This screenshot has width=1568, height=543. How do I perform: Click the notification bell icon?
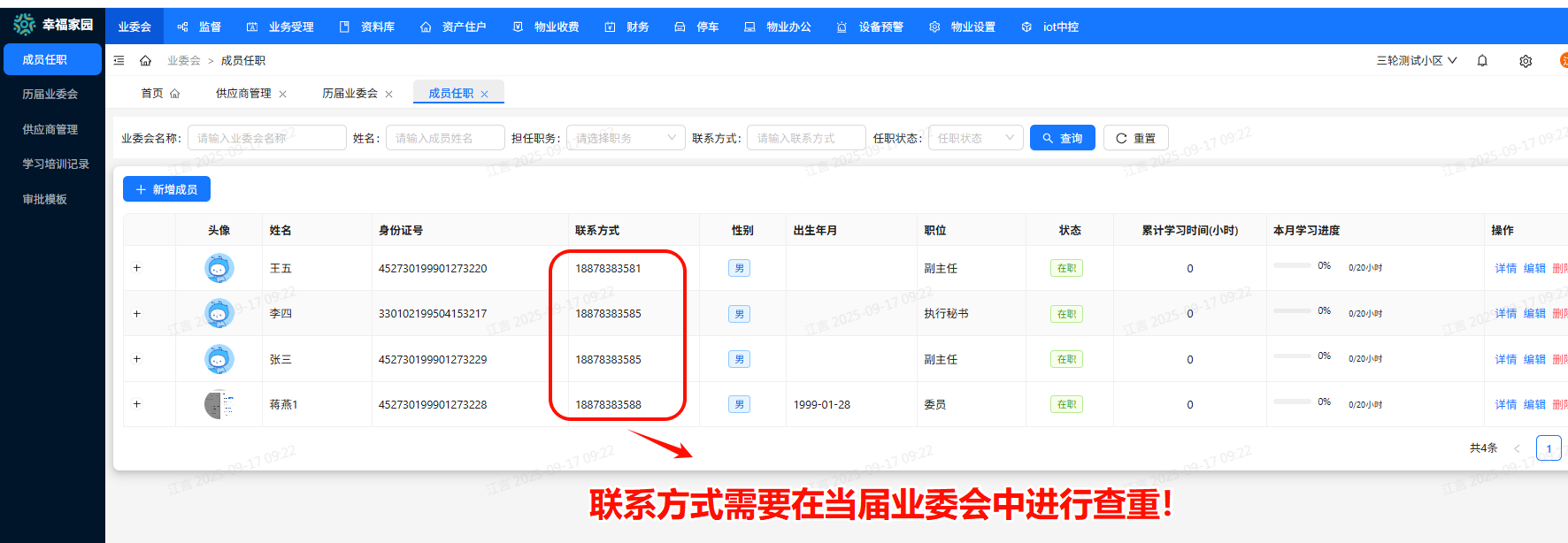[x=1482, y=61]
